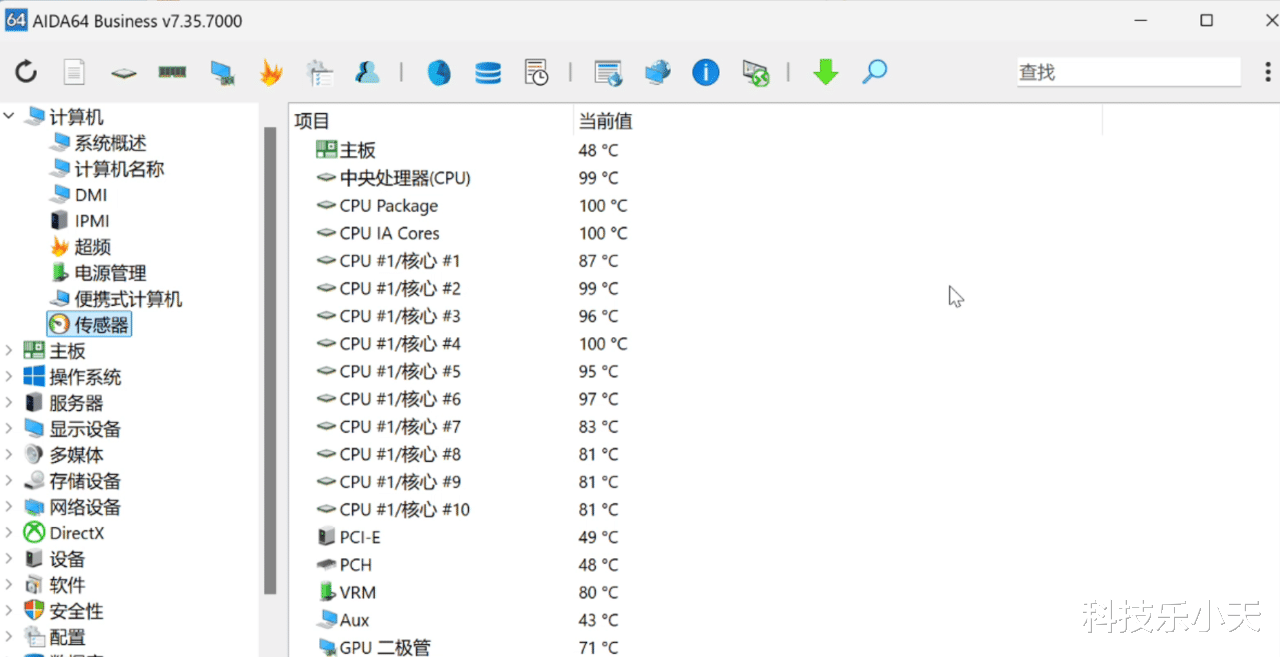Select 系统概述 in the tree

pos(110,143)
